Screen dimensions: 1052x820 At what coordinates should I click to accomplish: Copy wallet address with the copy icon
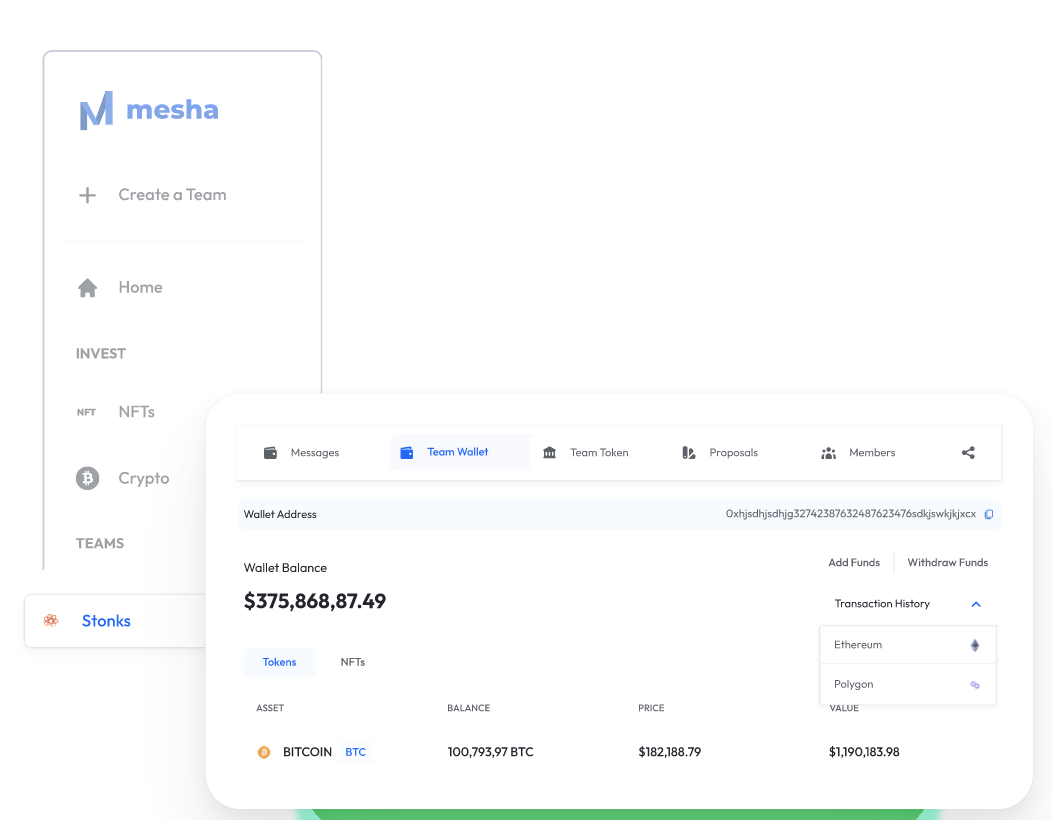989,515
